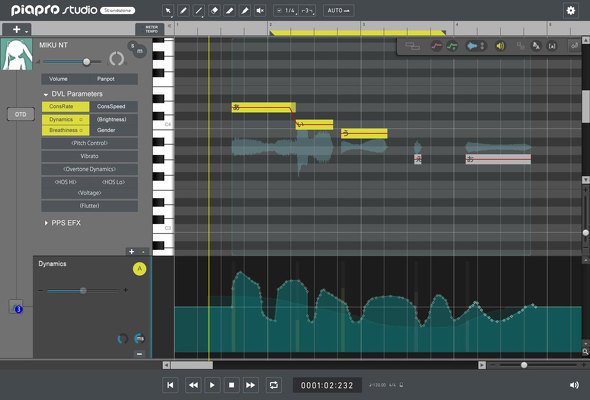The width and height of the screenshot is (590, 400).
Task: Click the link icon in editor toolbar
Action: pyautogui.click(x=575, y=46)
